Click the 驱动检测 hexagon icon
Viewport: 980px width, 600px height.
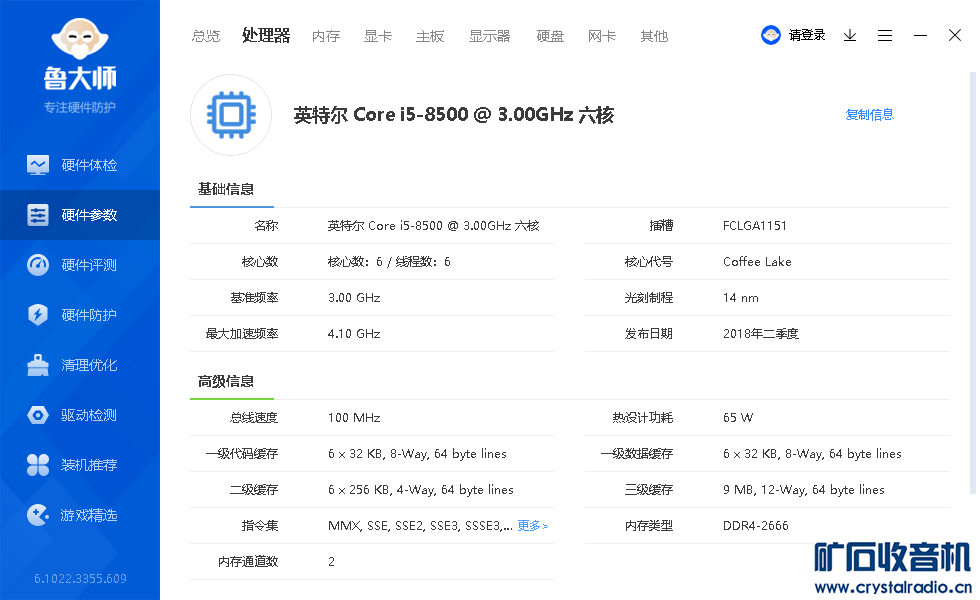pyautogui.click(x=38, y=415)
